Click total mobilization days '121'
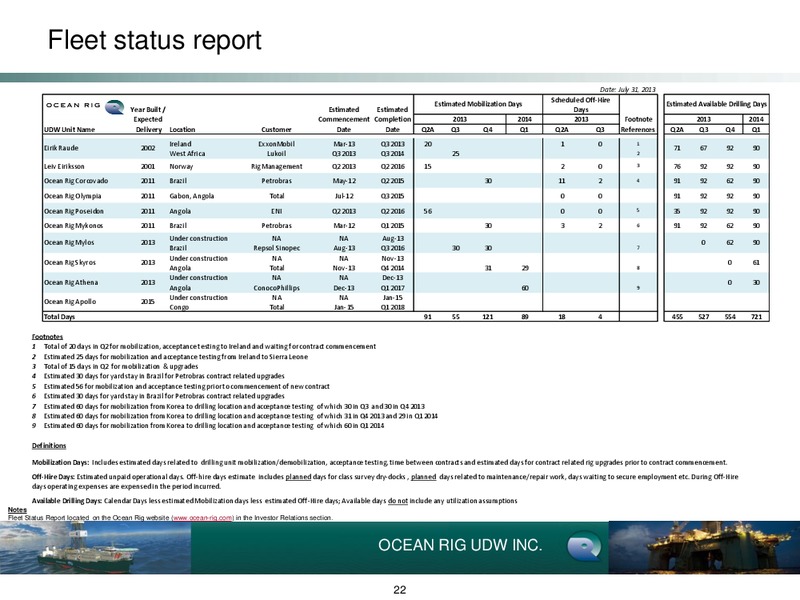800x600 pixels. coord(488,317)
